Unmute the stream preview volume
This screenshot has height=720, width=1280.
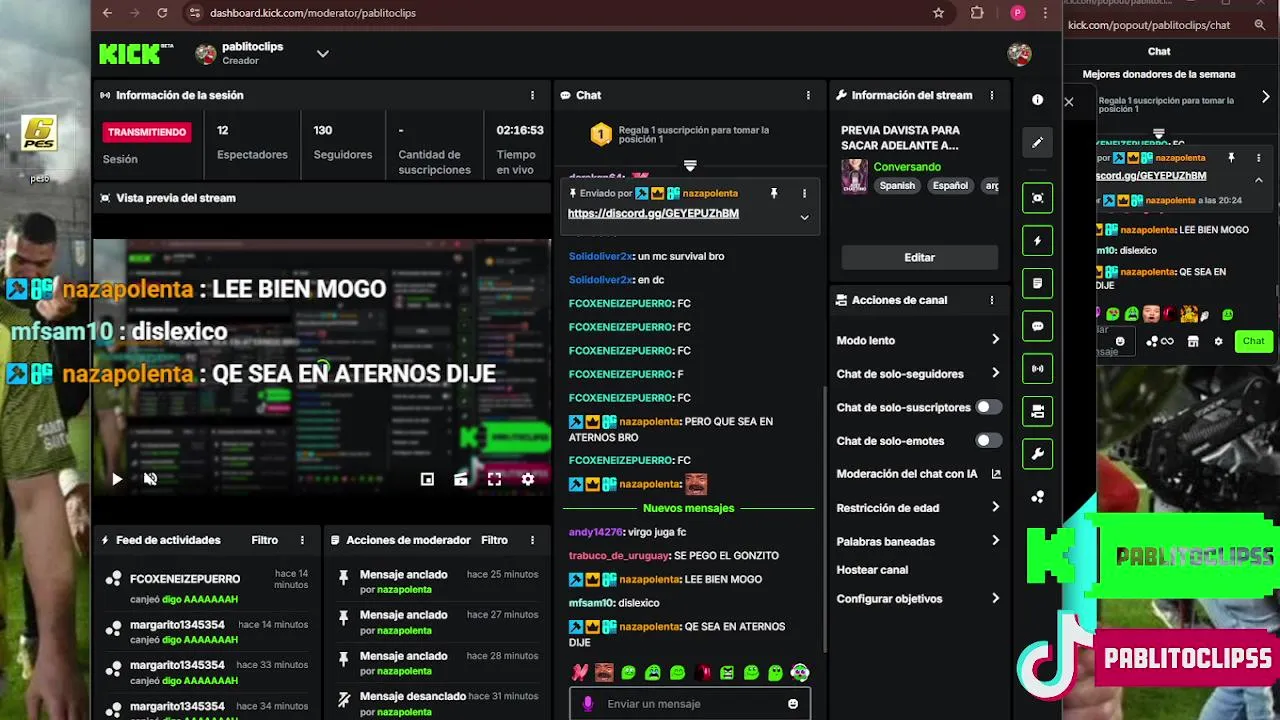pyautogui.click(x=150, y=479)
